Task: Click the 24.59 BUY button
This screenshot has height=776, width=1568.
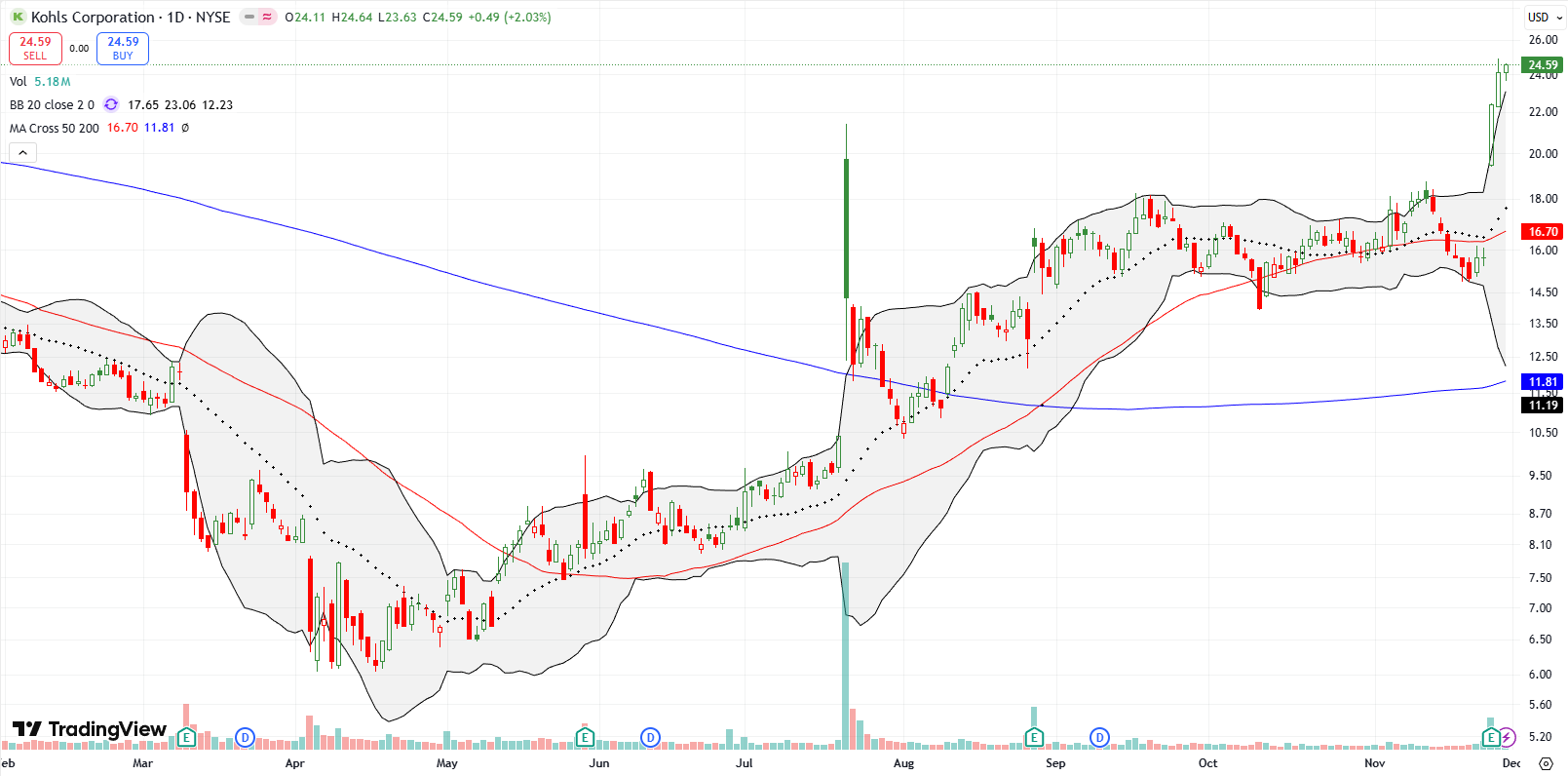Action: coord(123,48)
